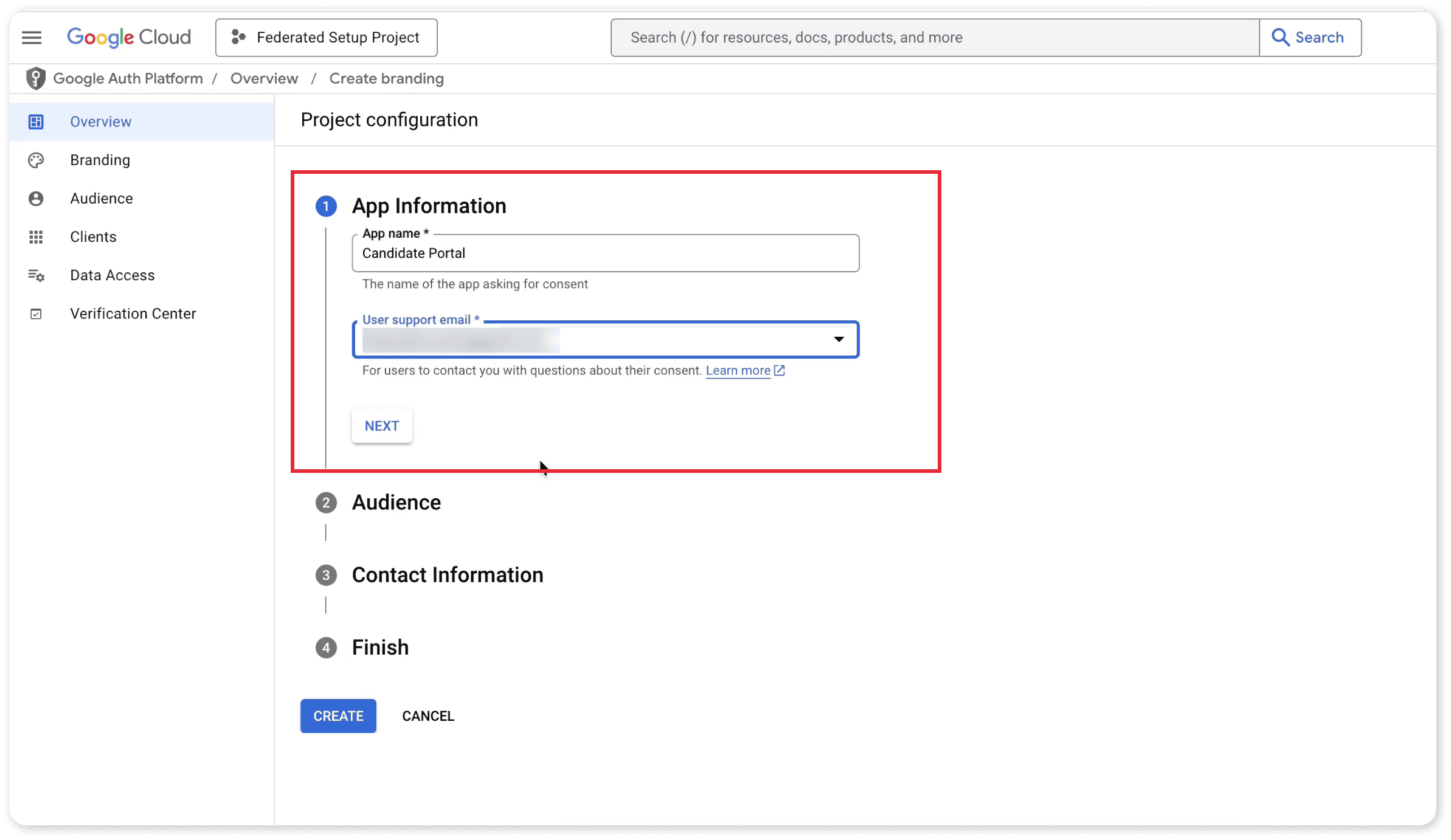Select Verification Center in the sidebar

133,314
